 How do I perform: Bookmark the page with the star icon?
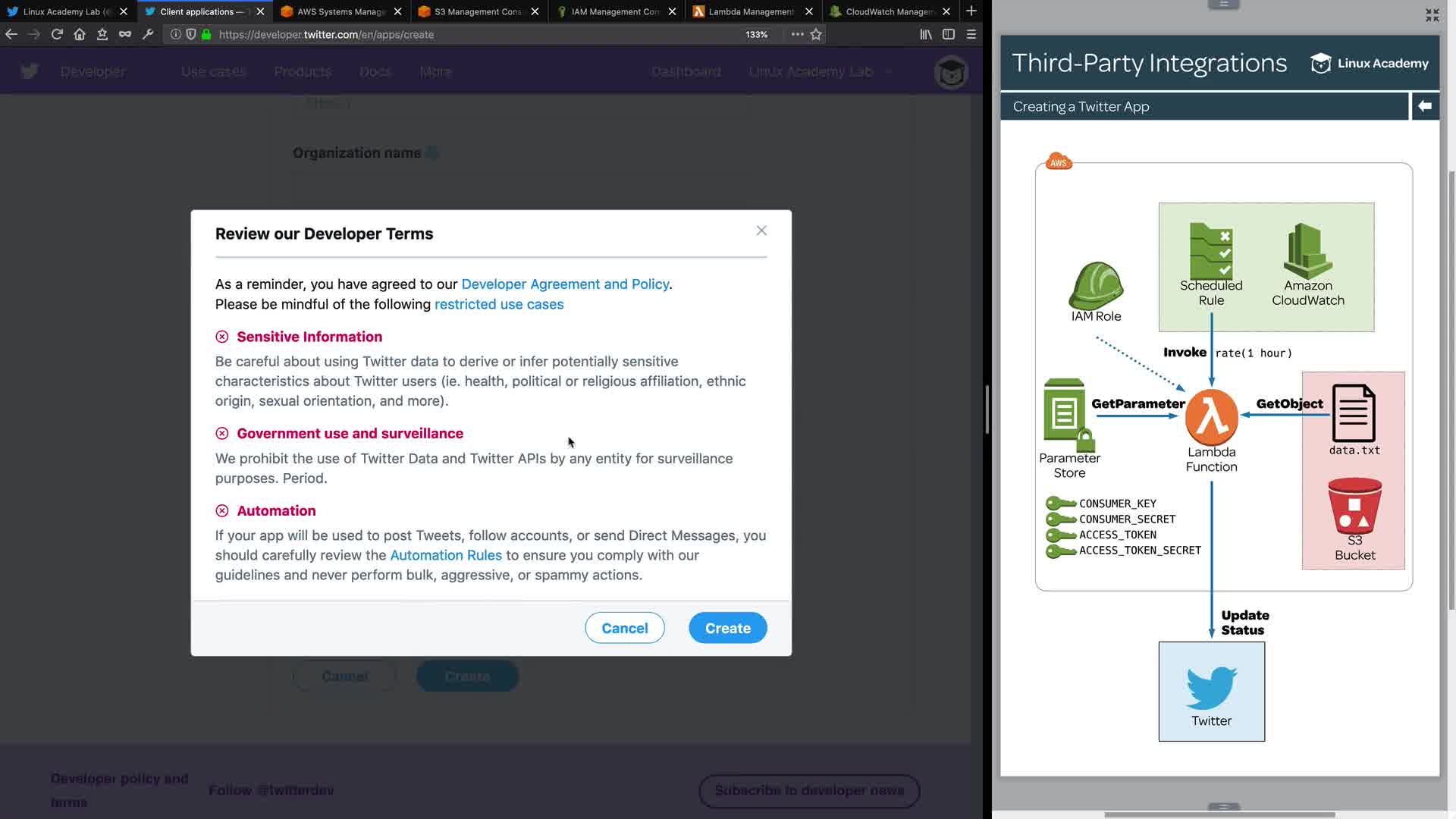click(816, 34)
